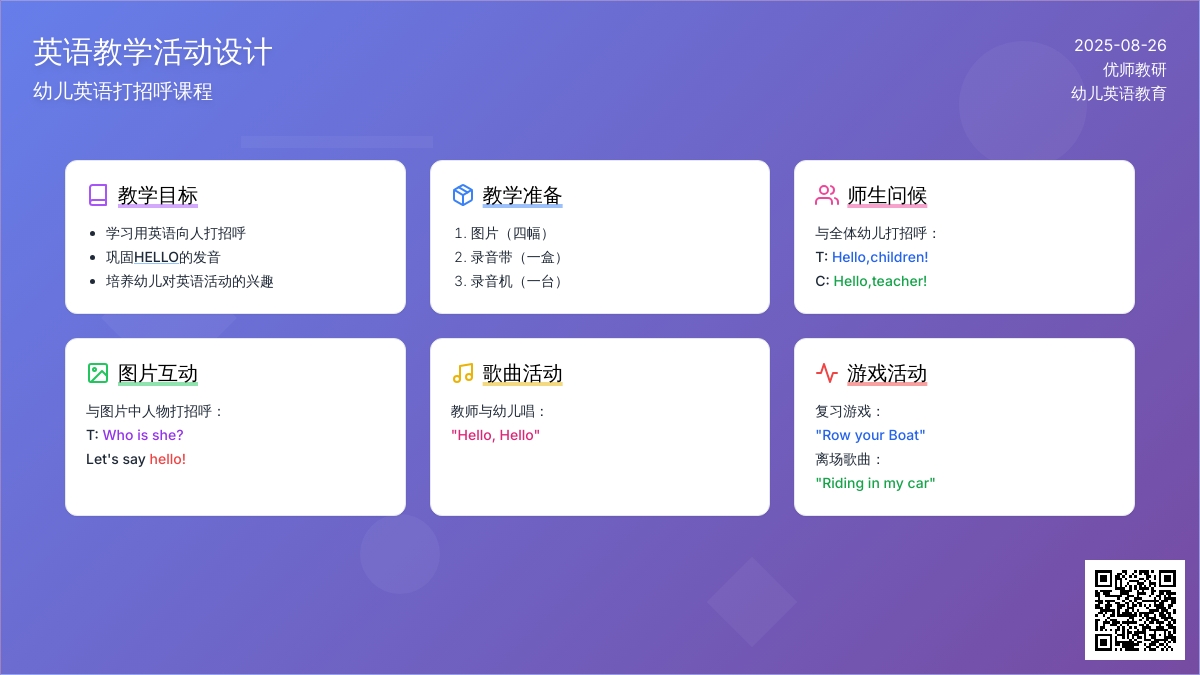Click the pink text "Hello, Hello"
Image resolution: width=1200 pixels, height=675 pixels.
[495, 435]
